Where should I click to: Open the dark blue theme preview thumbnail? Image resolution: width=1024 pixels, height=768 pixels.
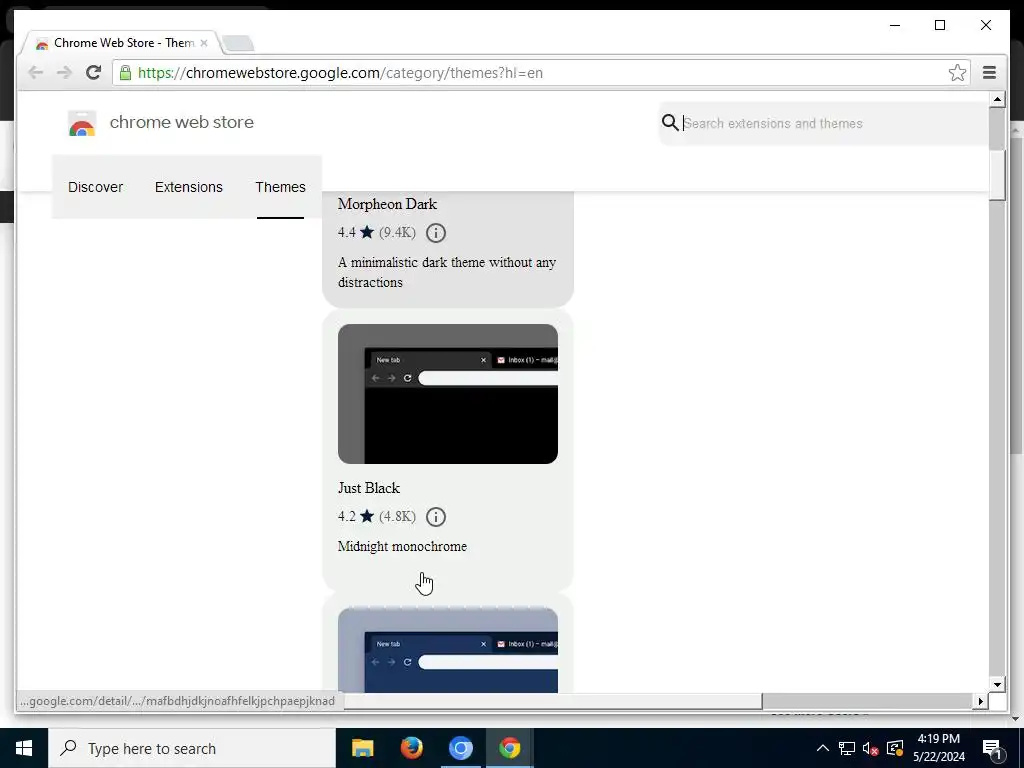(448, 650)
